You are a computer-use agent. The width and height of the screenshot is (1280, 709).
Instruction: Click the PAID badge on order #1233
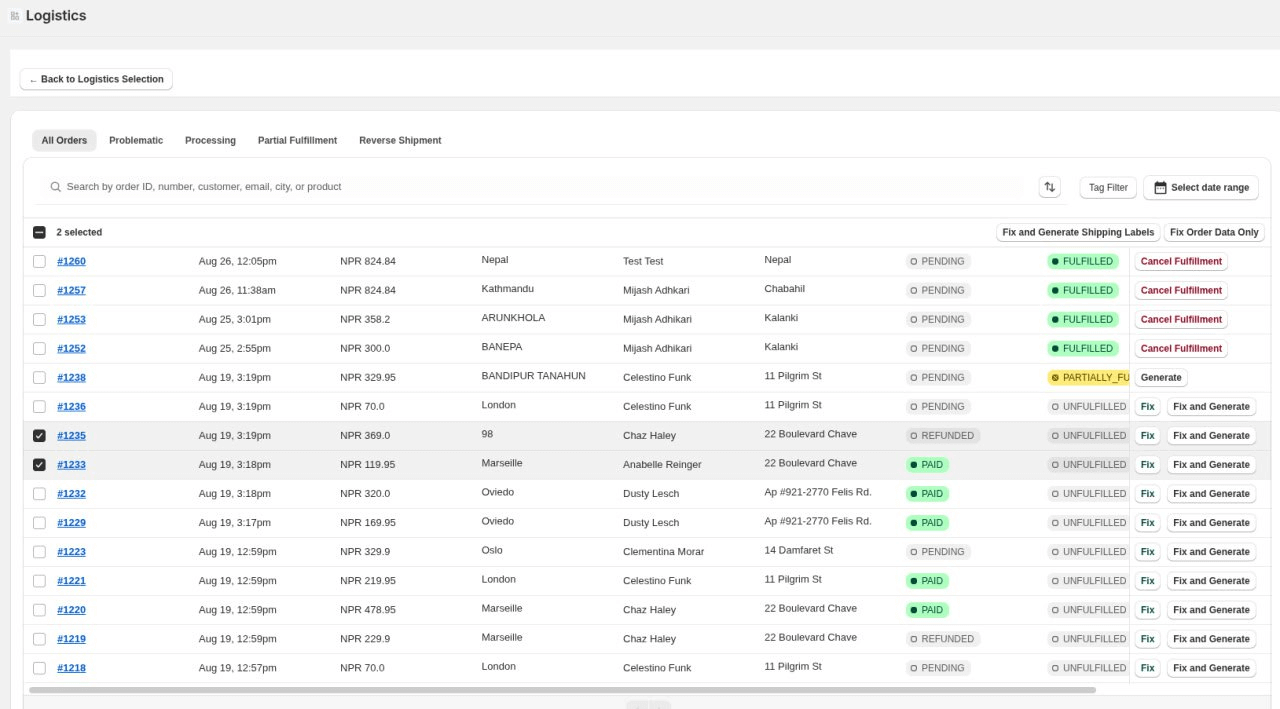tap(926, 464)
